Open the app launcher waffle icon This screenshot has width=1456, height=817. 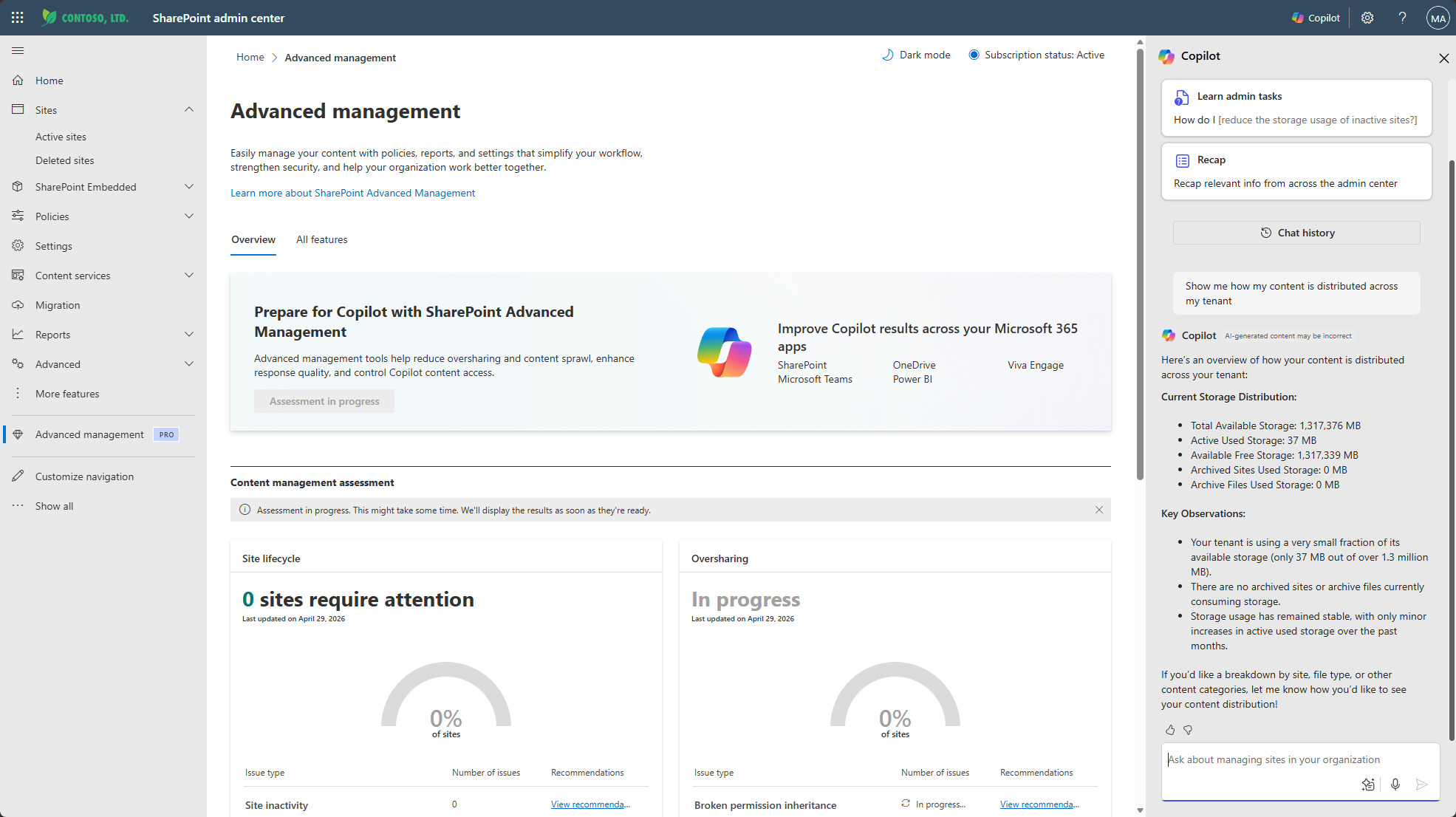[x=18, y=18]
